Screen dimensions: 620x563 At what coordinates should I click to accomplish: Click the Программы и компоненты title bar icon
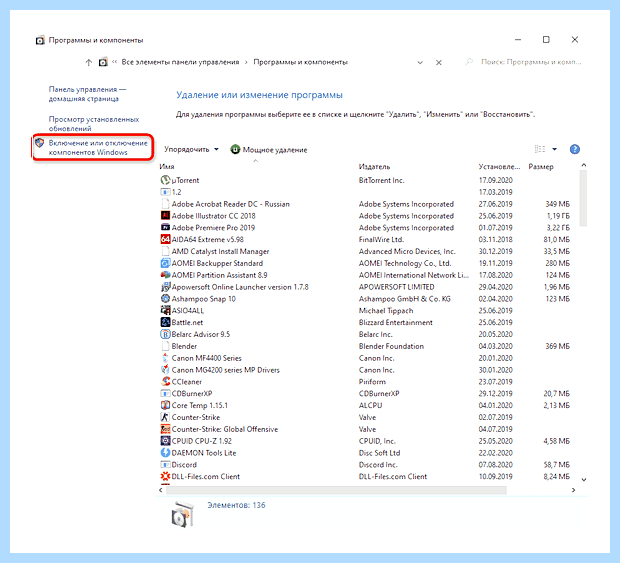pos(40,40)
